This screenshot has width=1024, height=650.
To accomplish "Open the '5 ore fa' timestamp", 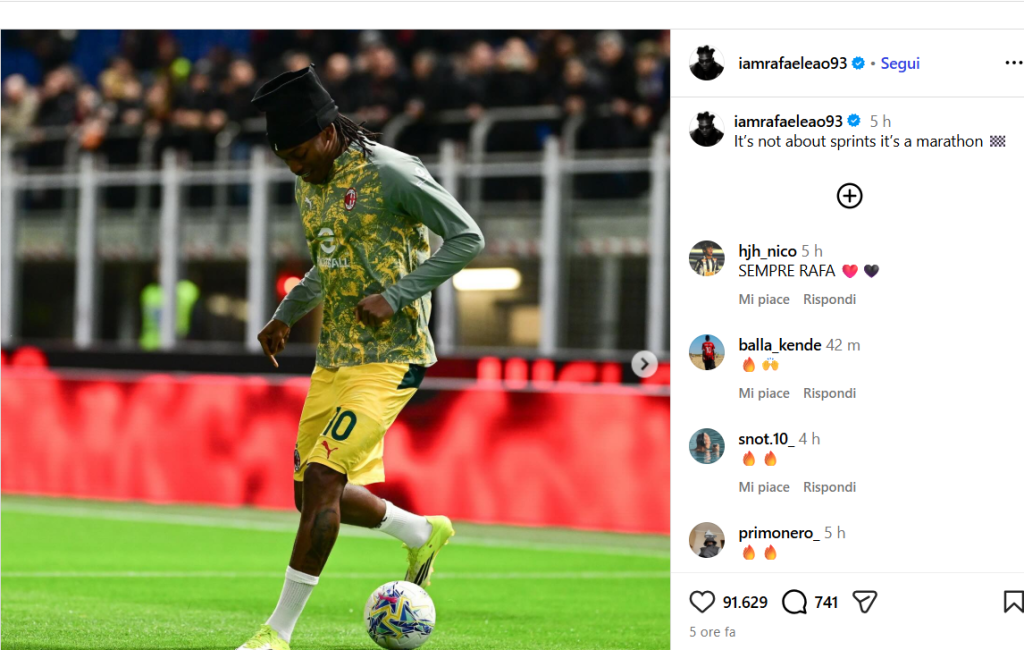I will coord(712,632).
